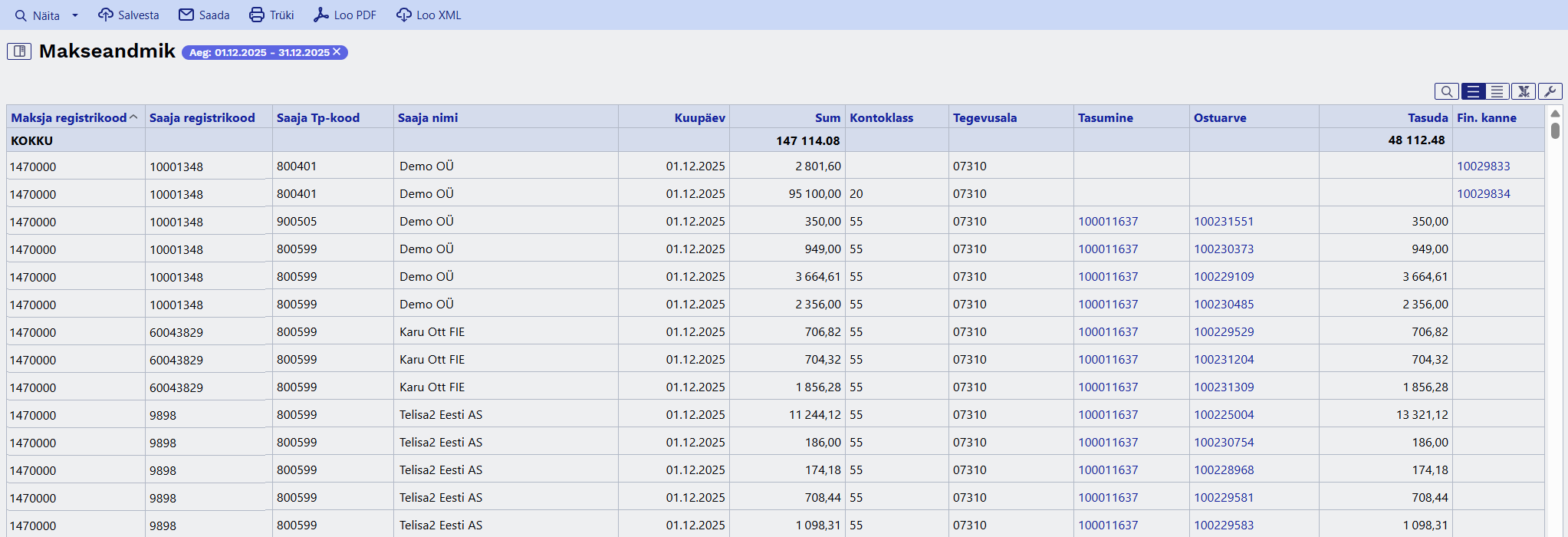The image size is (1568, 537).
Task: Switch to compact row density view
Action: coord(1497,91)
